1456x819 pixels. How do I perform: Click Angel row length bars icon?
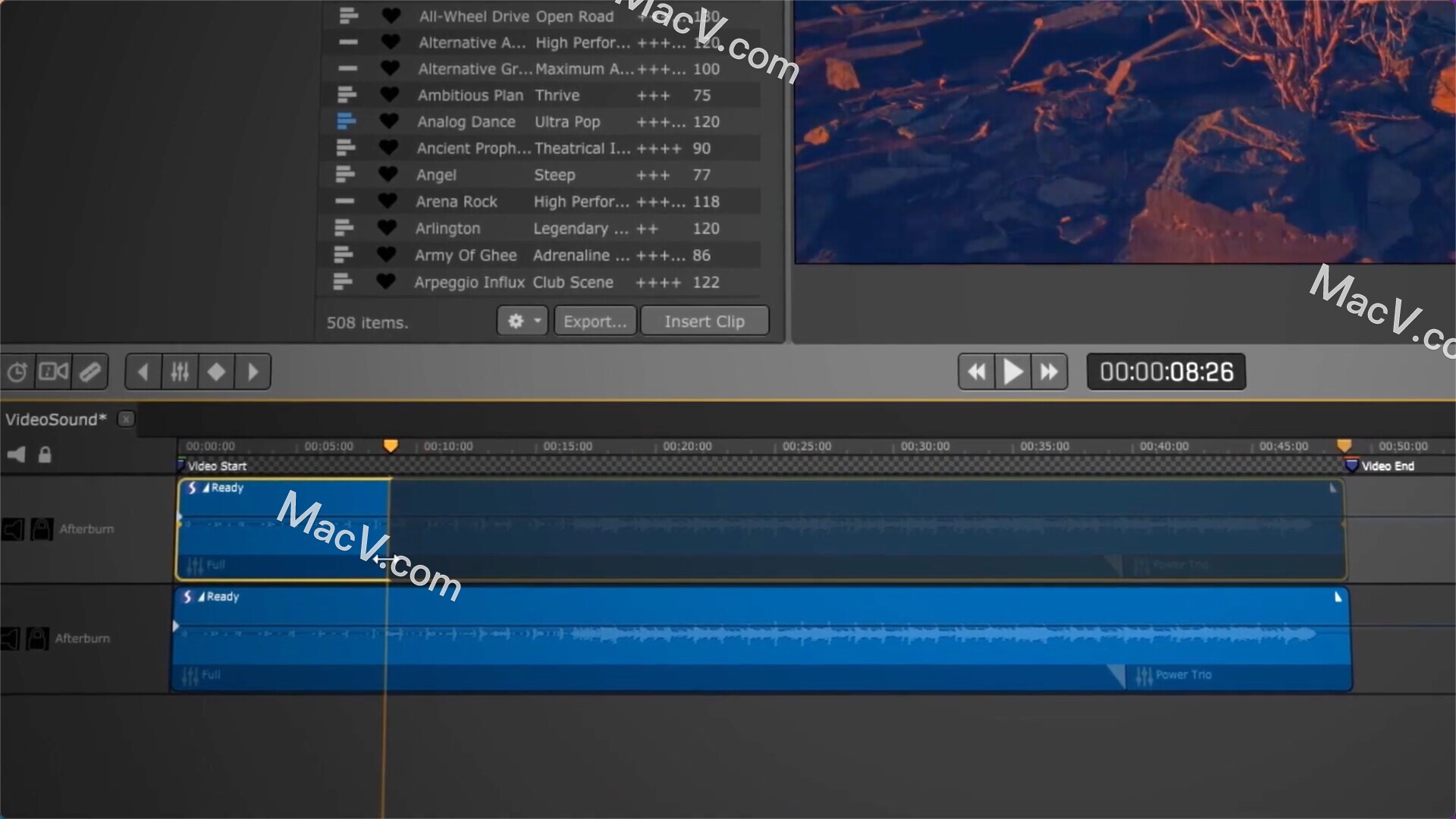pyautogui.click(x=345, y=174)
